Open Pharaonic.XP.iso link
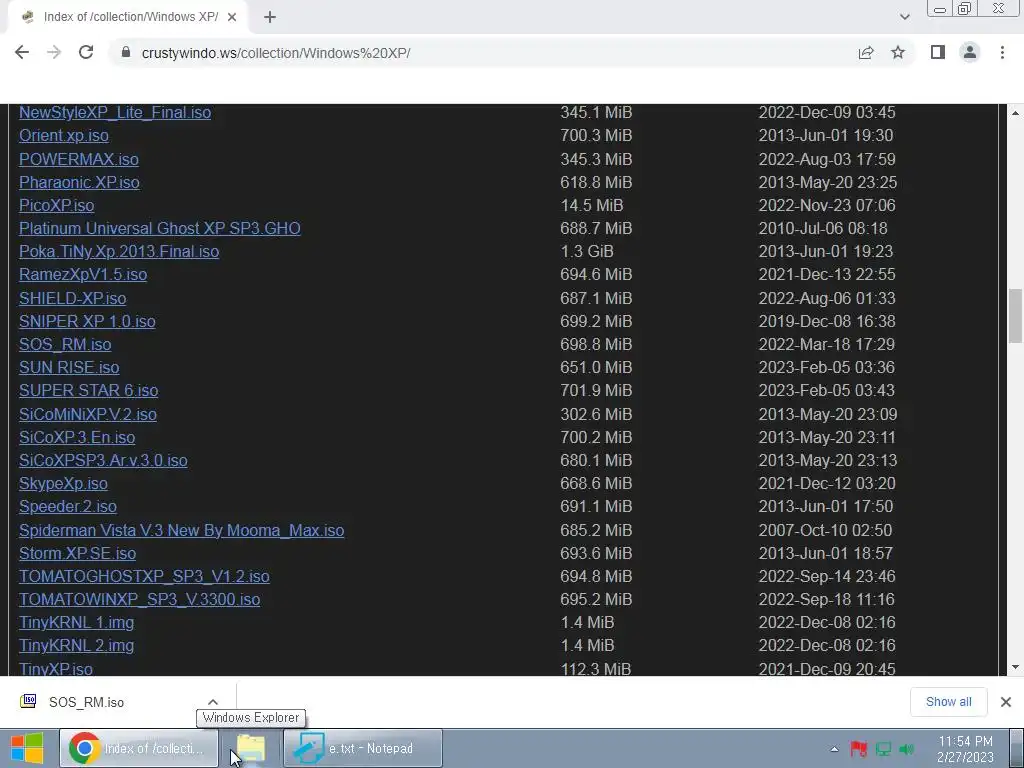 tap(79, 182)
